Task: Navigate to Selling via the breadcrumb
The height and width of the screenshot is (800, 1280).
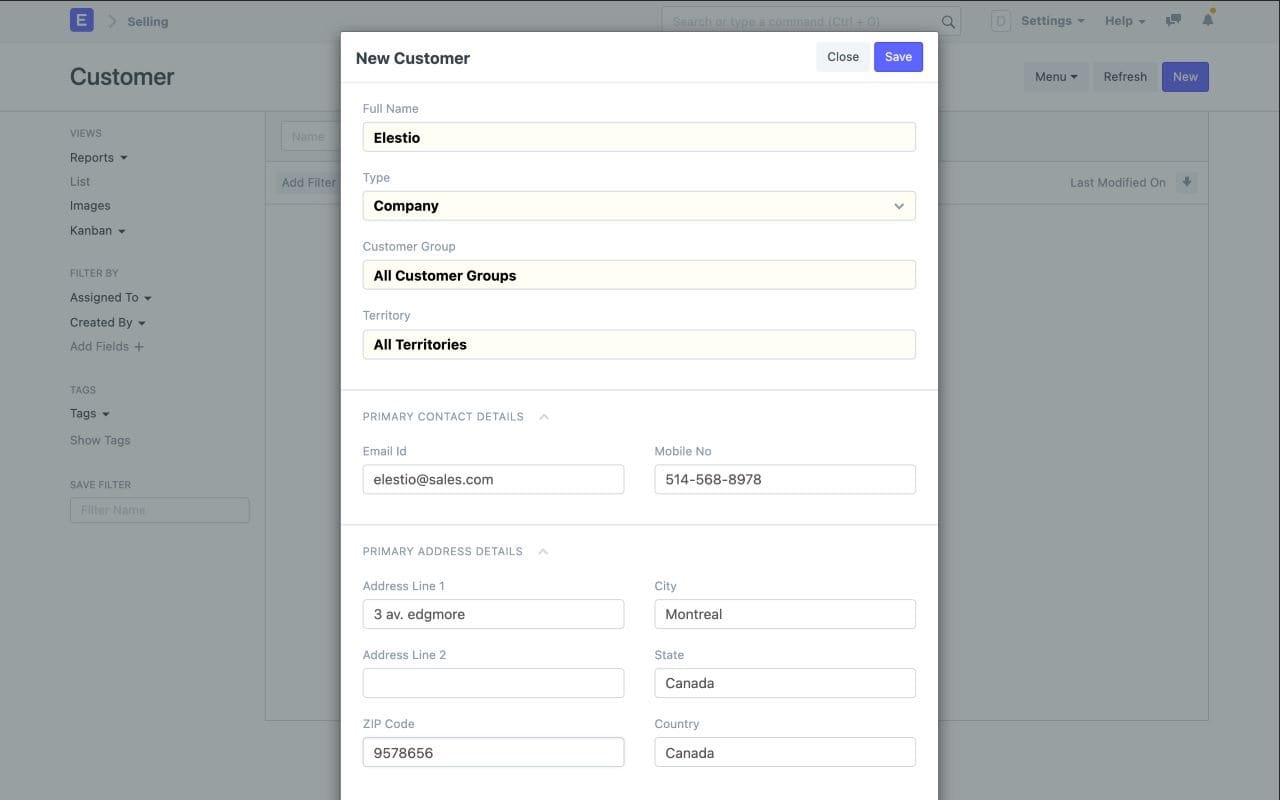Action: coord(147,20)
